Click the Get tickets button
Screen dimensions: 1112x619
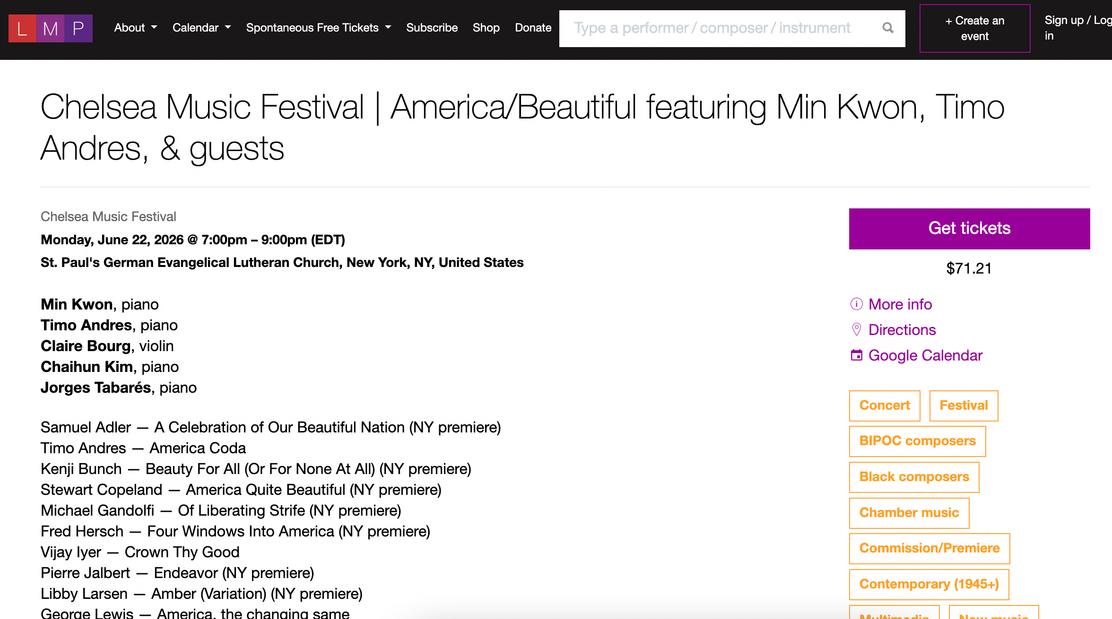[x=969, y=228]
